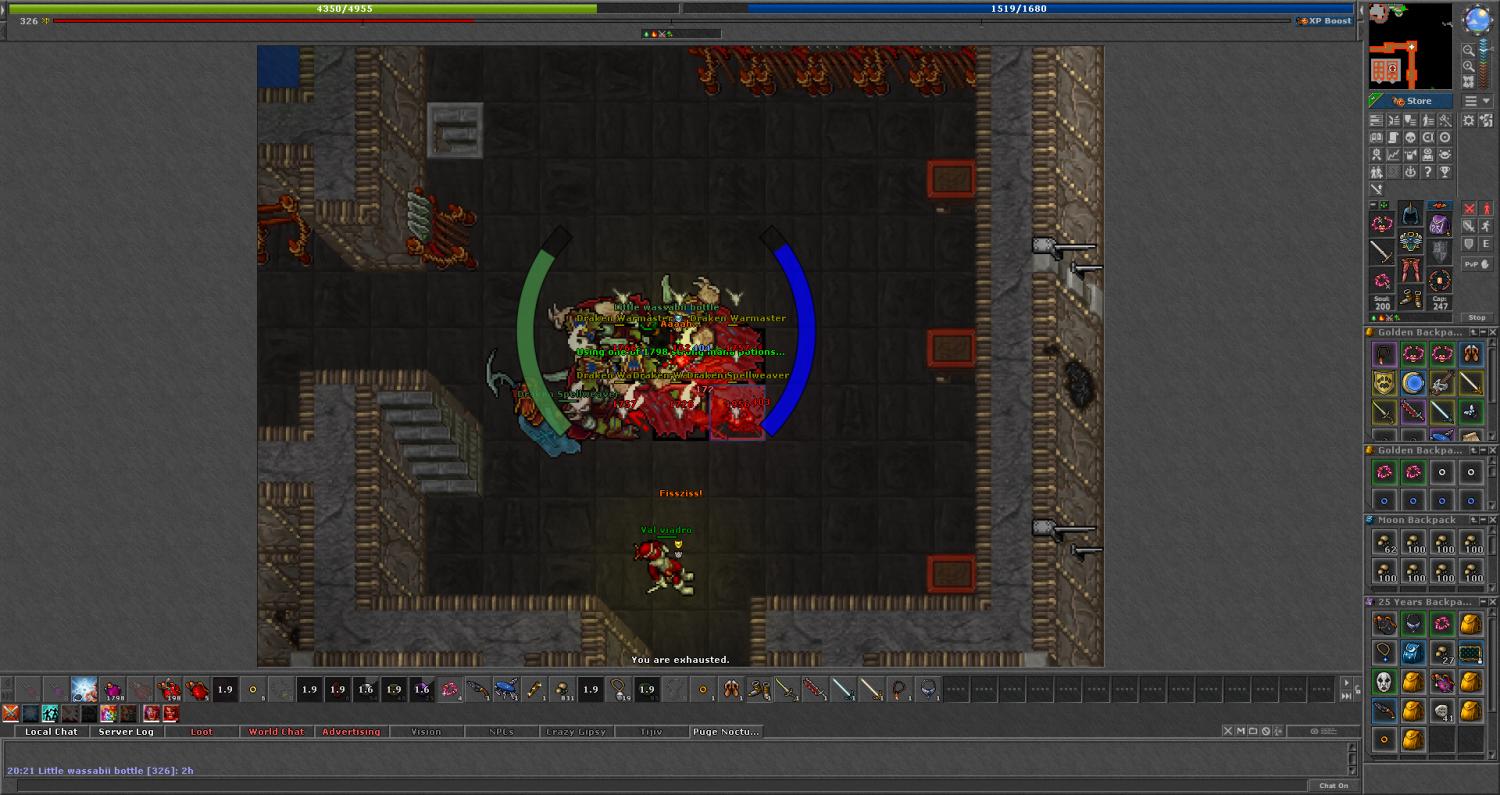The height and width of the screenshot is (795, 1500).
Task: Open the book cyclopedia icon
Action: [x=1376, y=138]
